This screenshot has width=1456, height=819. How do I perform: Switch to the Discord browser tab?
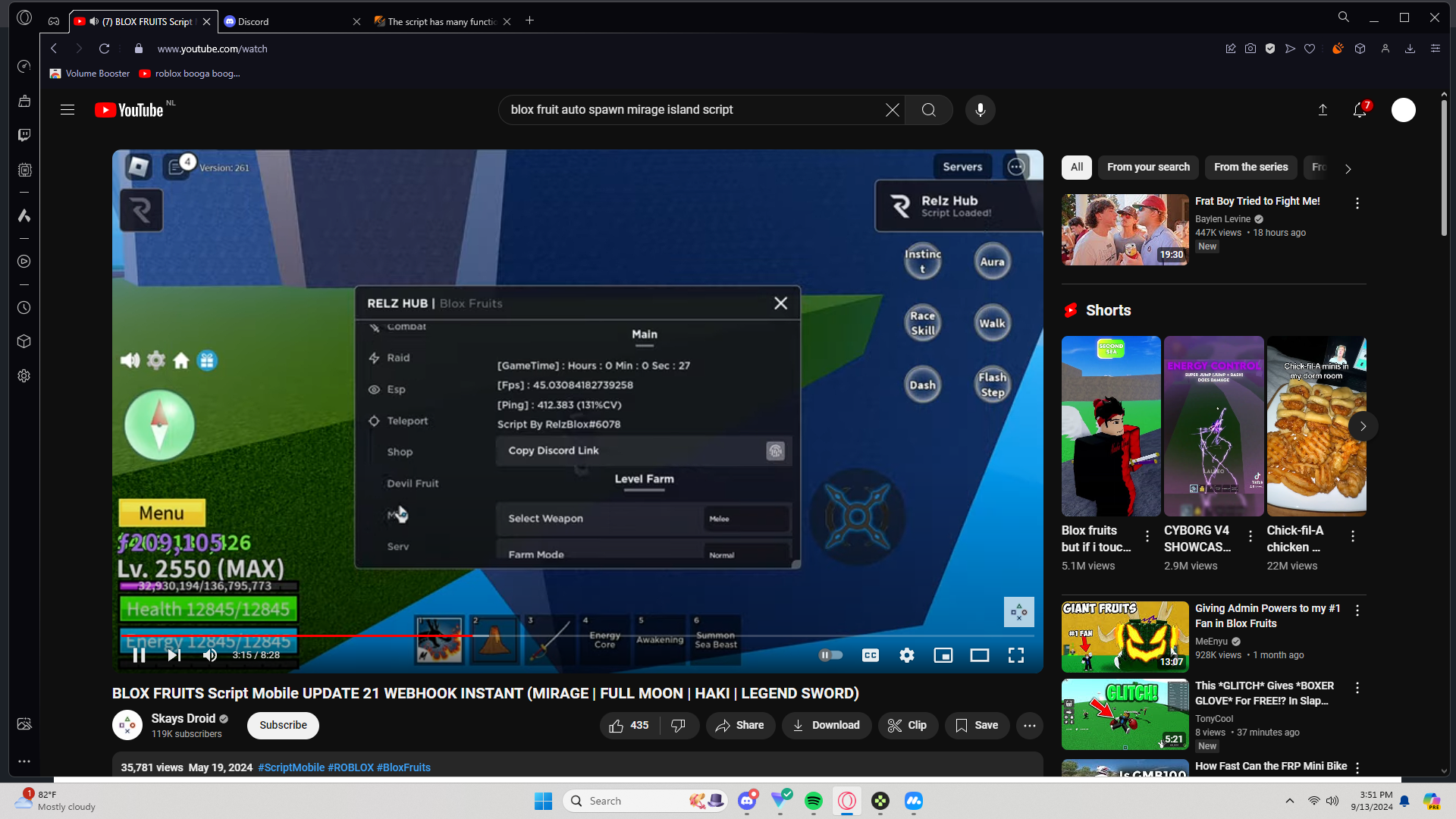coord(293,21)
